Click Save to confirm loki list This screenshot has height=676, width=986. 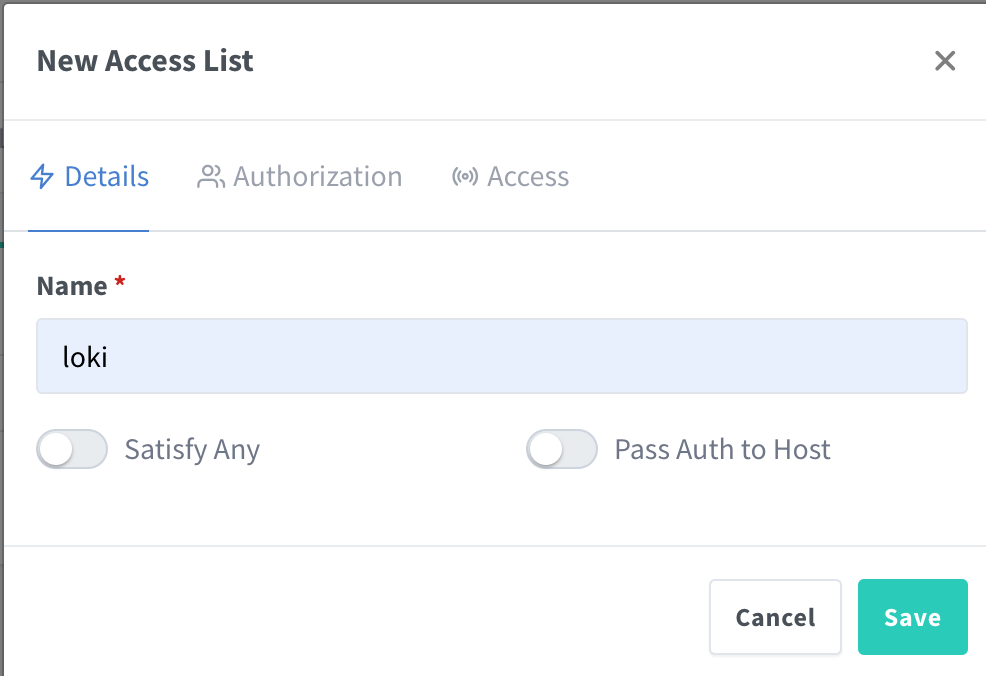click(912, 617)
